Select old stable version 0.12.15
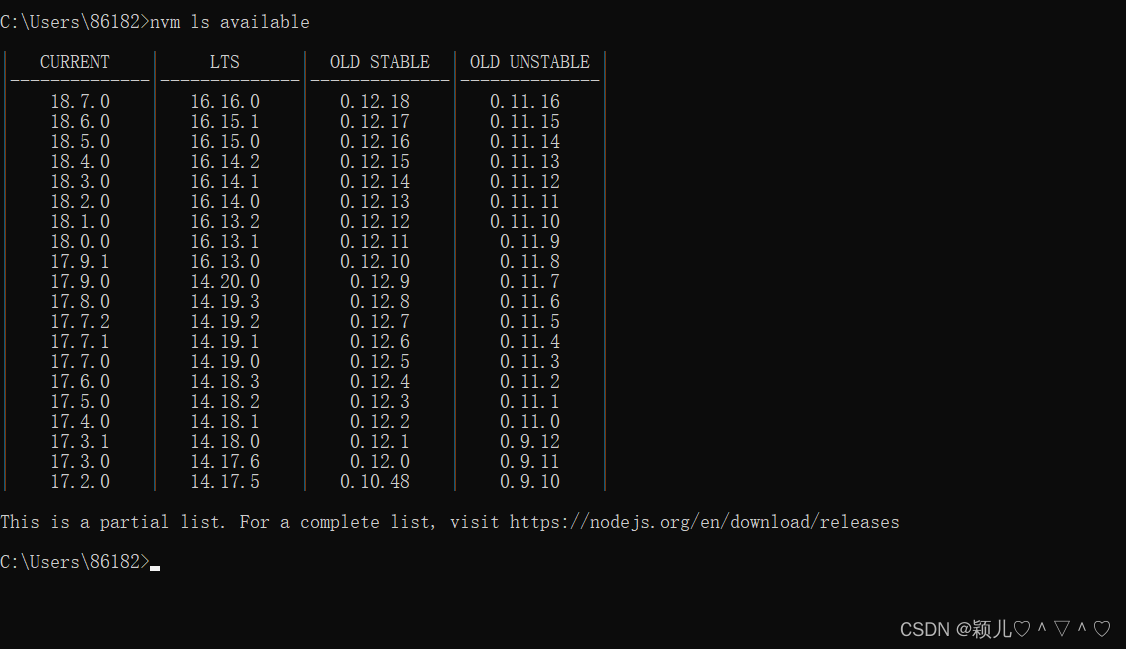 tap(375, 162)
